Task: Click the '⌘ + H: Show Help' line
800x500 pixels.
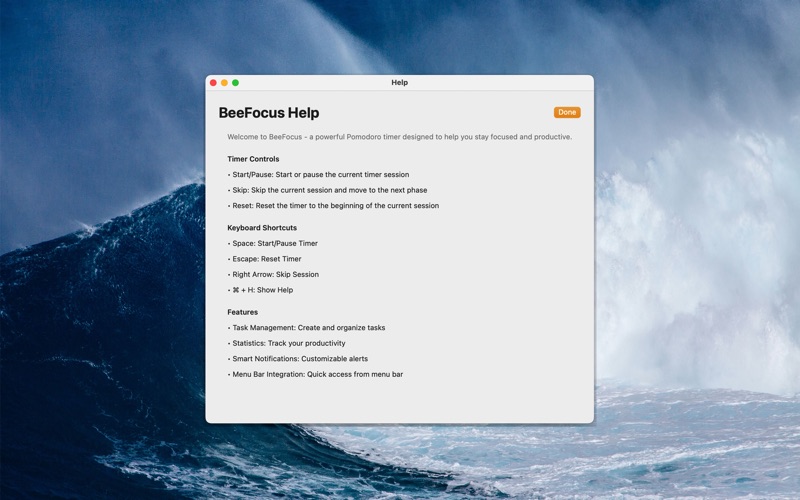Action: [260, 290]
